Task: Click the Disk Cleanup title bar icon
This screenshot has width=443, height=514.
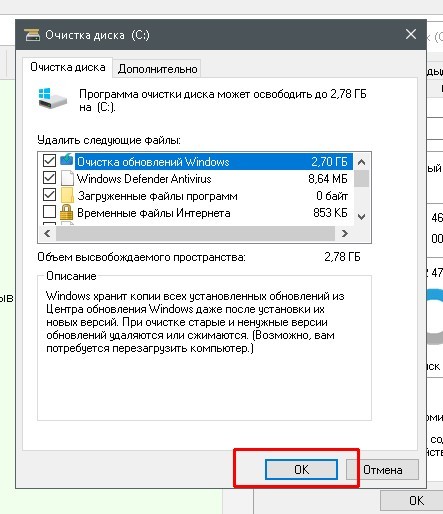Action: coord(32,35)
